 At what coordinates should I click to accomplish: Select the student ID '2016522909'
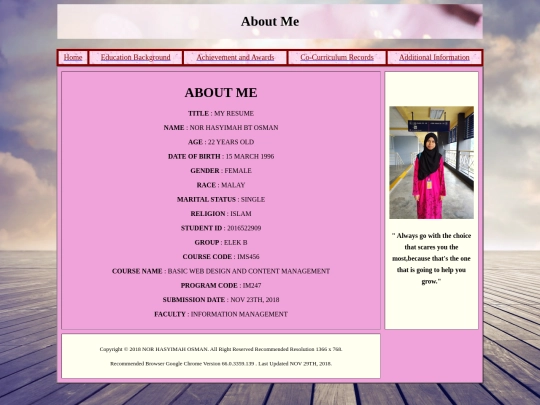(244, 228)
